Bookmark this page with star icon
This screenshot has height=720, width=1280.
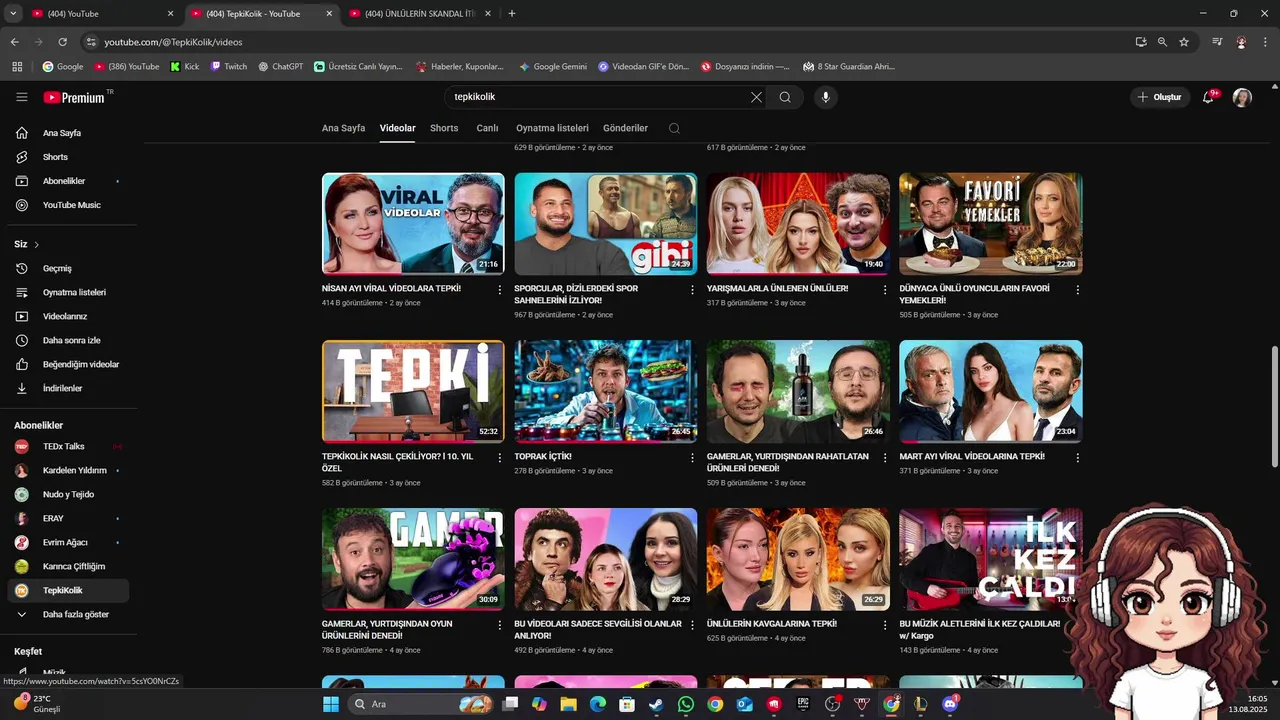click(x=1184, y=42)
